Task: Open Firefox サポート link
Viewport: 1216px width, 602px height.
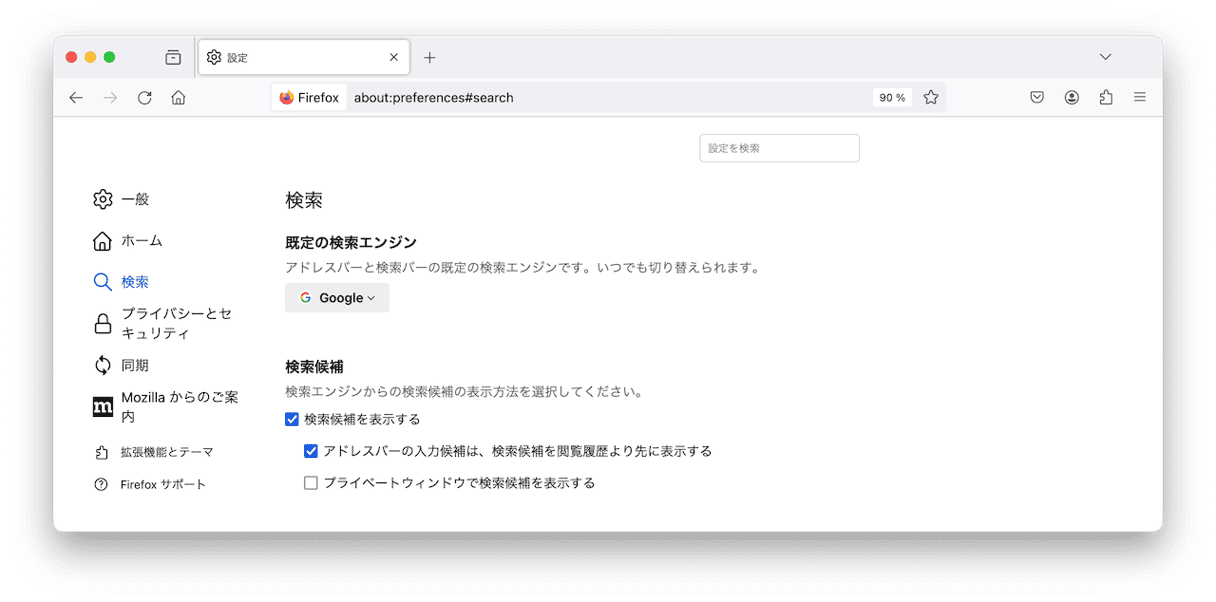Action: tap(162, 484)
